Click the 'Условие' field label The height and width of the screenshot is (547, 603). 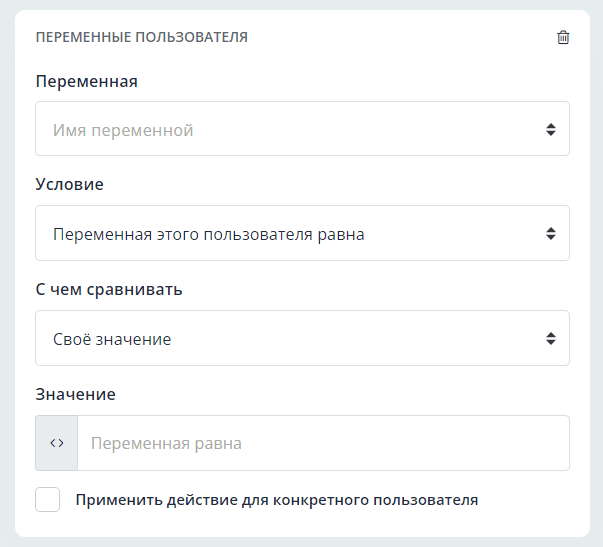pyautogui.click(x=69, y=185)
